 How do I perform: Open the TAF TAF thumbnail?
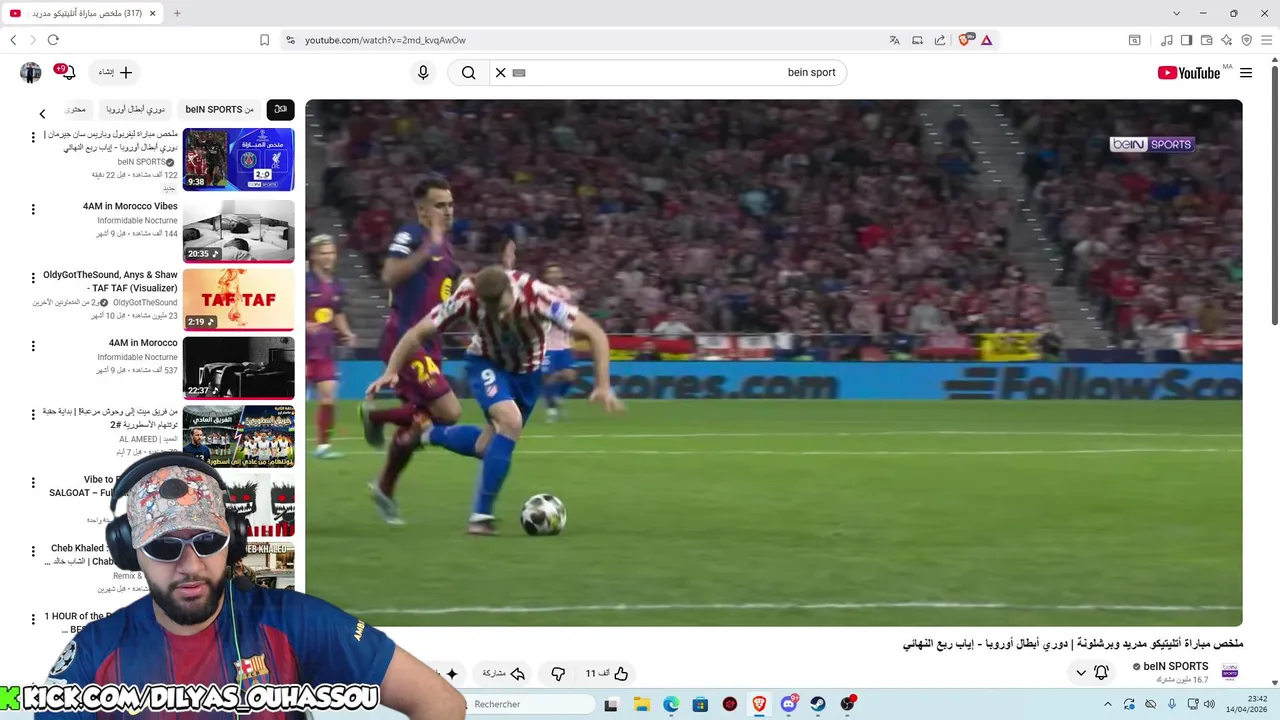point(238,299)
